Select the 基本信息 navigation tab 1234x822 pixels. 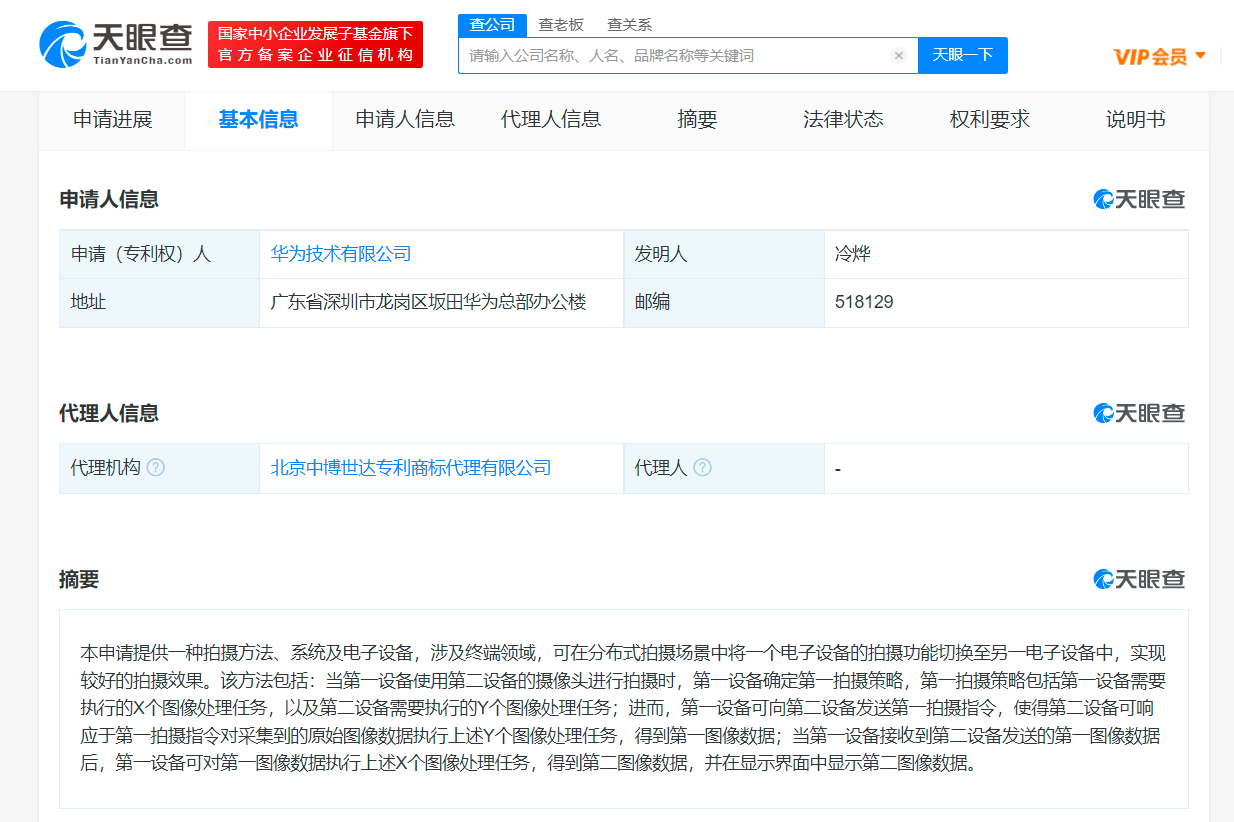pyautogui.click(x=258, y=119)
